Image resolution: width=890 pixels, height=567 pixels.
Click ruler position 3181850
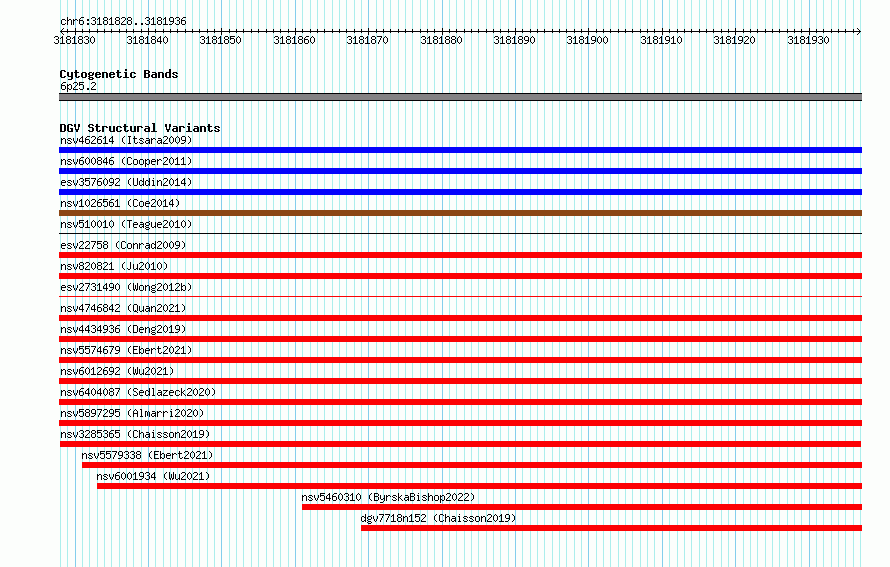pyautogui.click(x=221, y=40)
